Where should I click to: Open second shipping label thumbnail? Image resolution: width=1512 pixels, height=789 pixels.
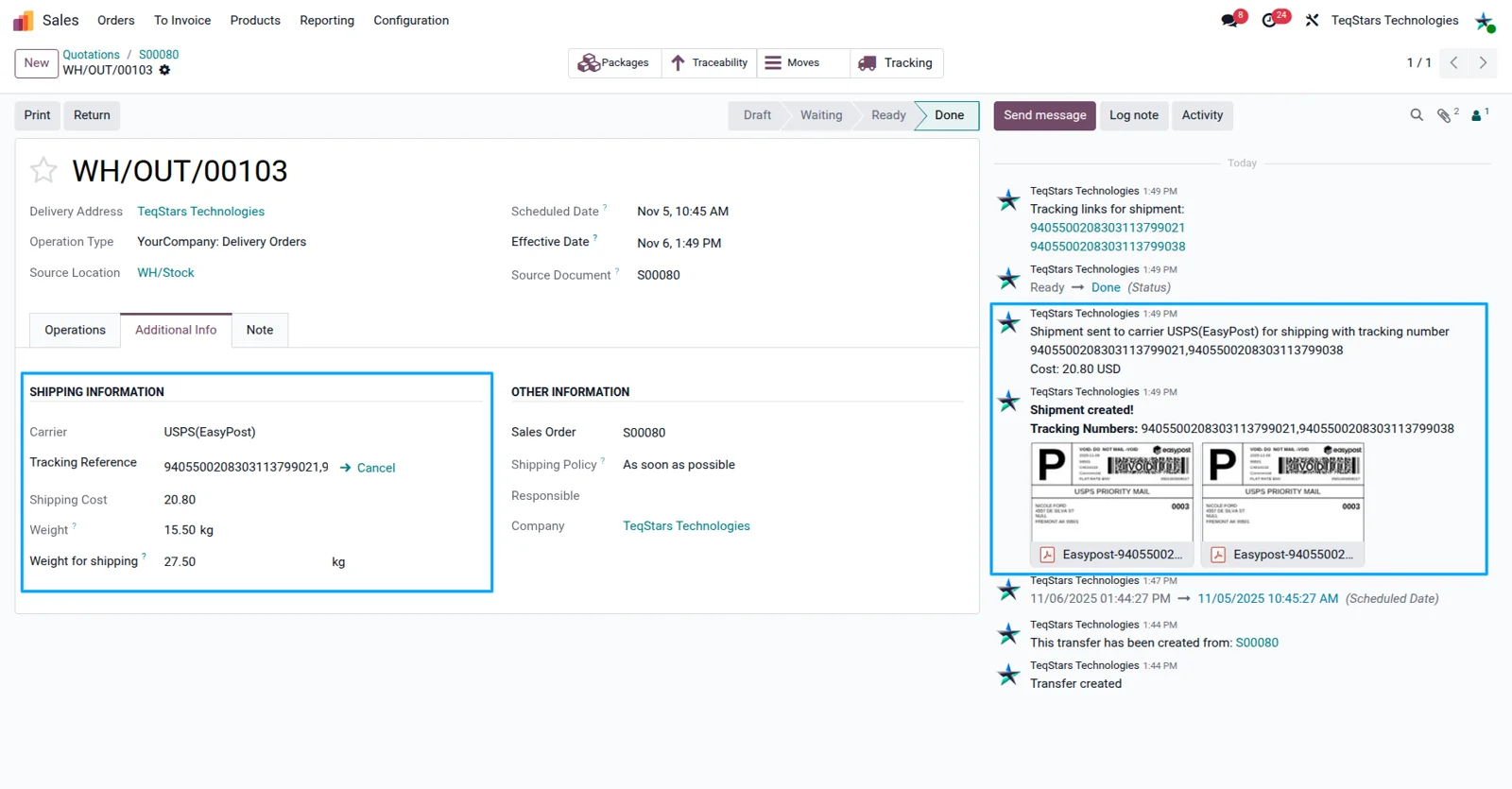[x=1282, y=490]
